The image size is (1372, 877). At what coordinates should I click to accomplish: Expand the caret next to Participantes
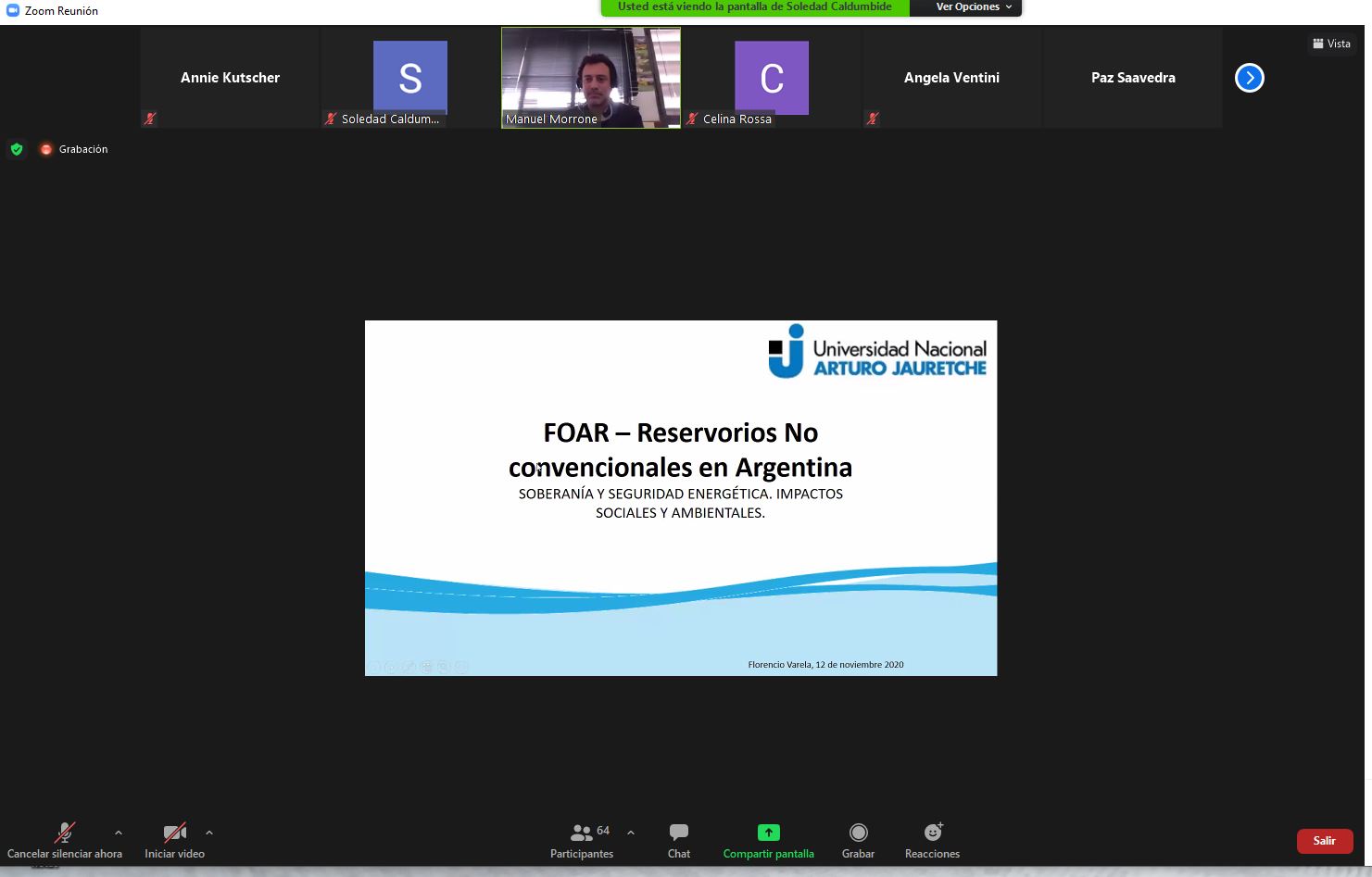[x=631, y=833]
